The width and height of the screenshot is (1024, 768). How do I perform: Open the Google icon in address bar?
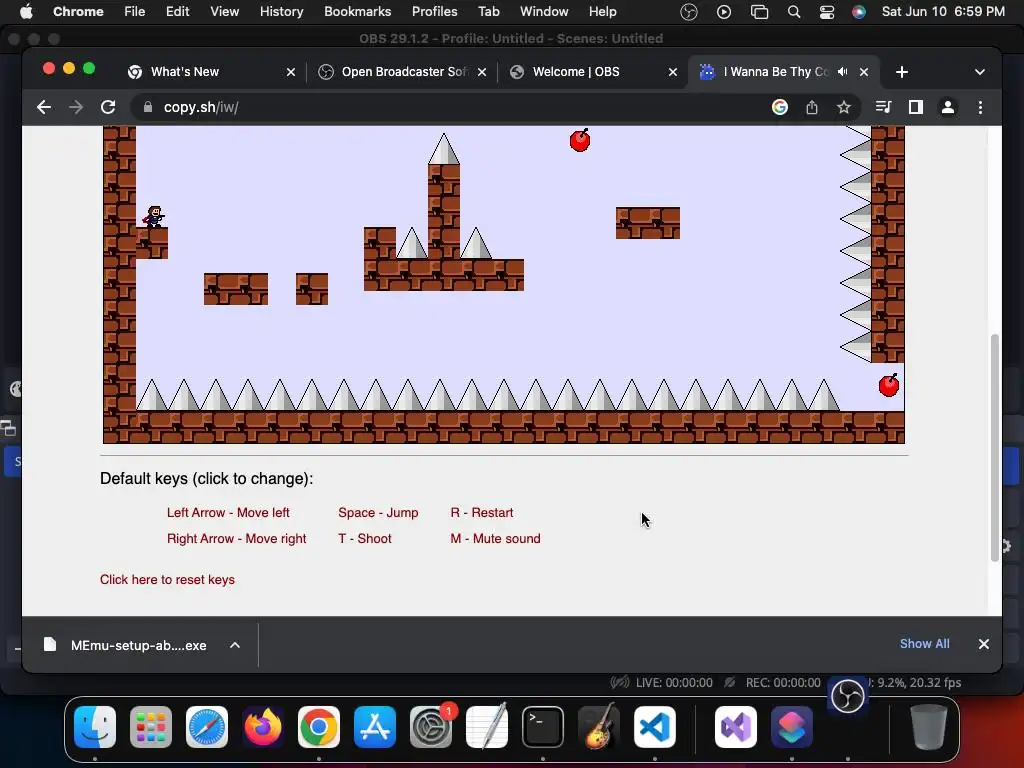tap(780, 107)
